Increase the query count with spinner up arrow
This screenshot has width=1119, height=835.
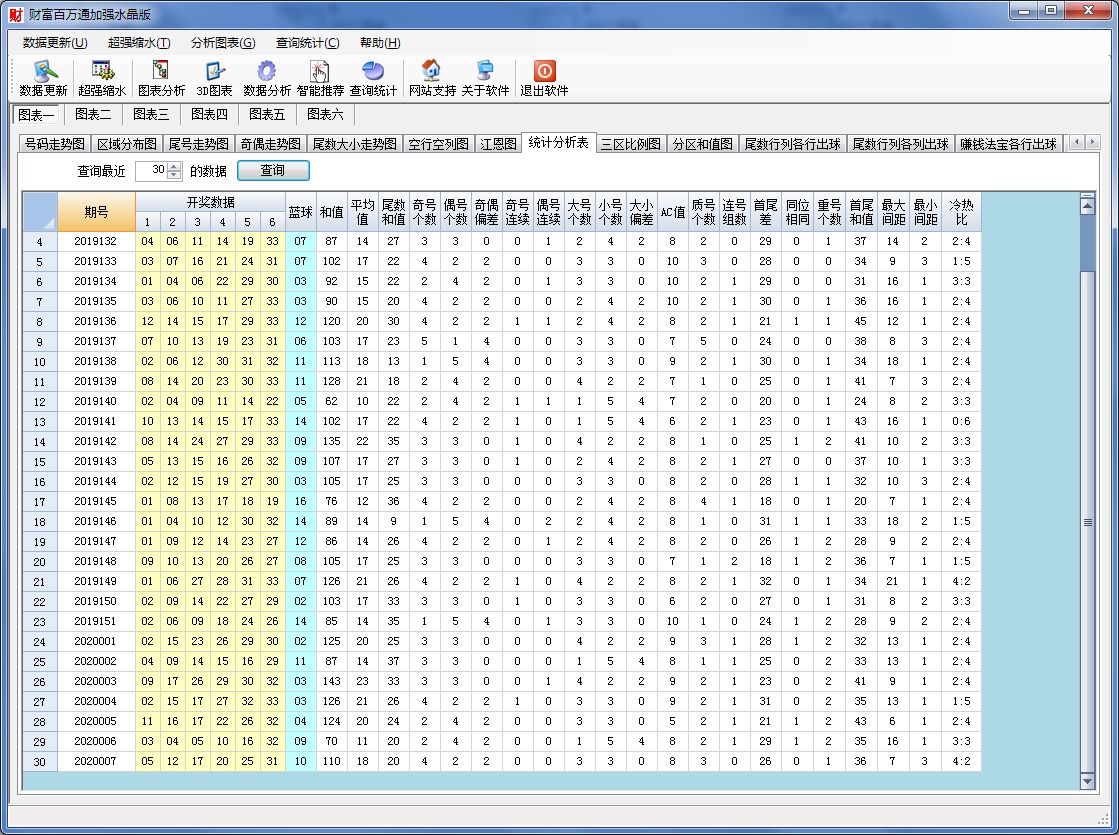click(175, 166)
